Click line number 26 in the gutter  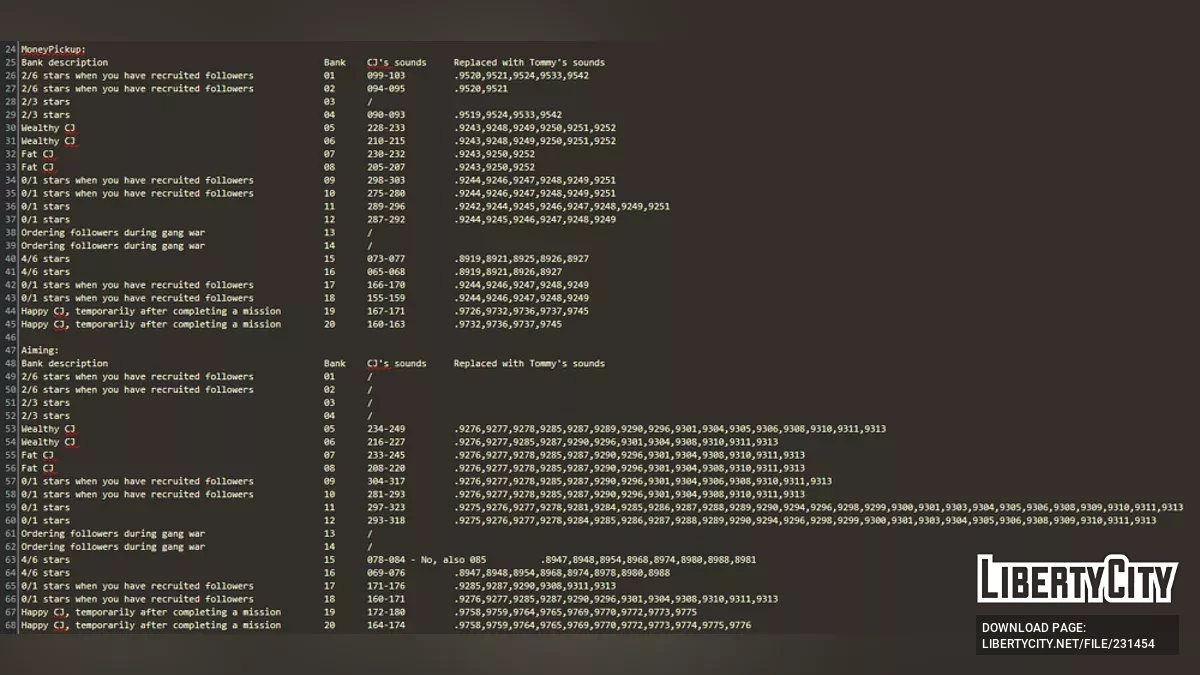pos(10,76)
